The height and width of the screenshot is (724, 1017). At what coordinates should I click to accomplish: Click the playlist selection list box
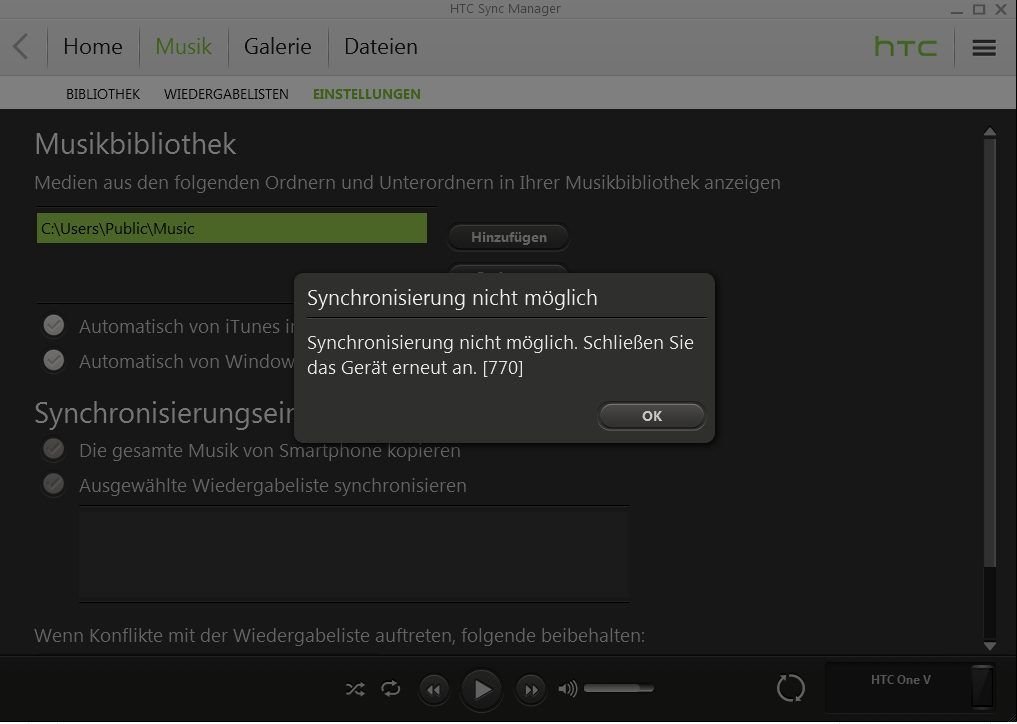click(x=354, y=555)
